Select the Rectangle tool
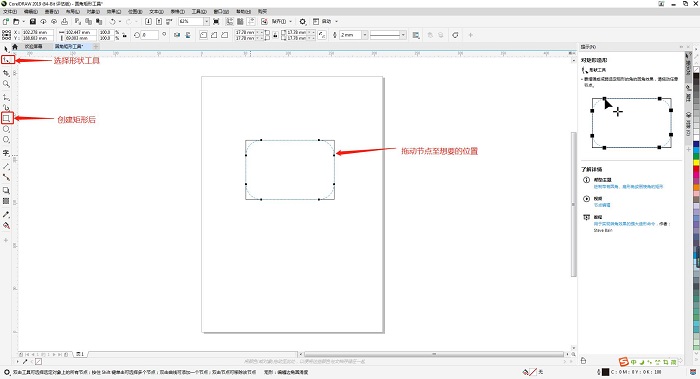The image size is (700, 379). [6, 118]
